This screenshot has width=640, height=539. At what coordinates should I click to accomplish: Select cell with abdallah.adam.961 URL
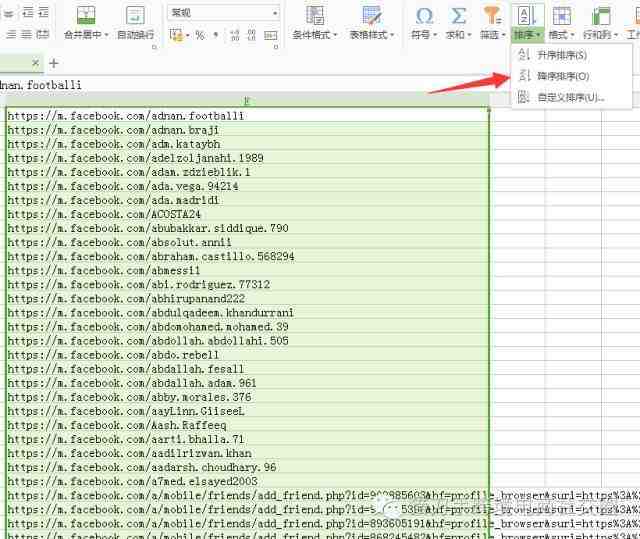[x=247, y=383]
